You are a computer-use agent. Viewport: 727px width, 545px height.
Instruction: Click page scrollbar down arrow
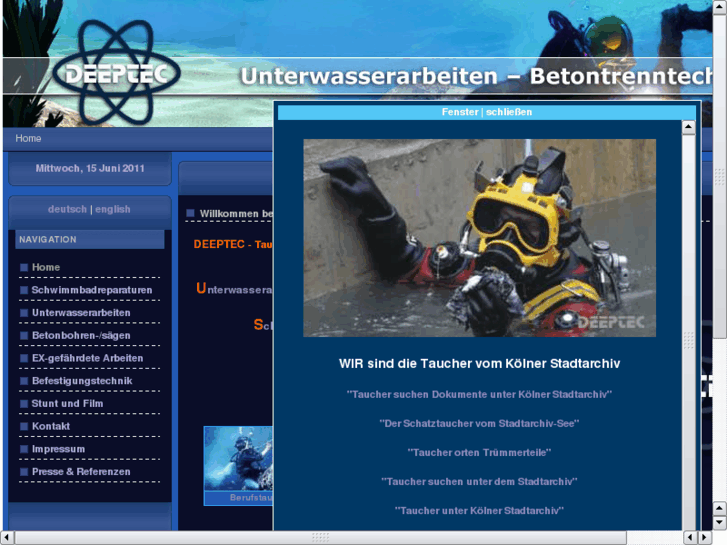[x=719, y=523]
